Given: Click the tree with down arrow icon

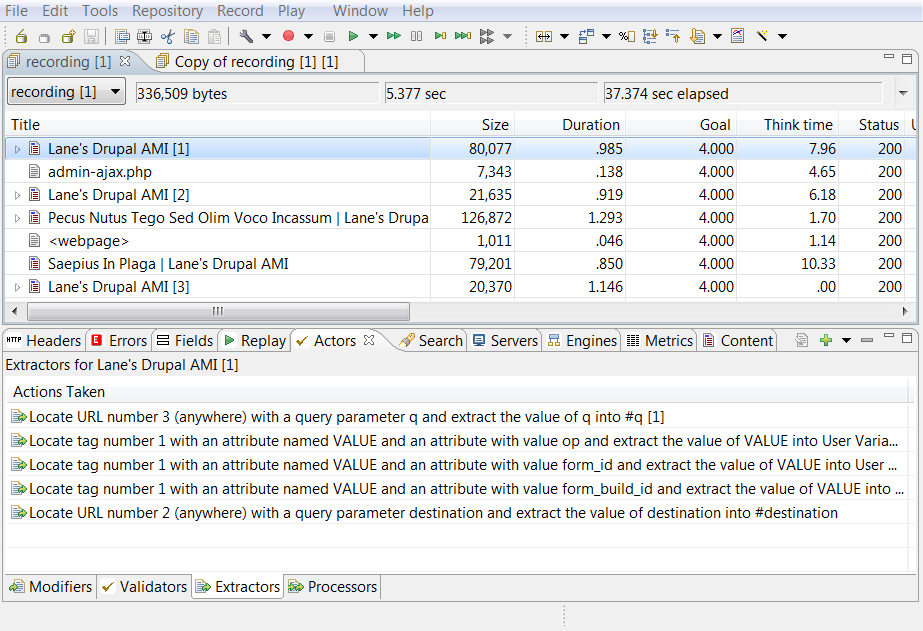Looking at the screenshot, I should click(x=650, y=36).
